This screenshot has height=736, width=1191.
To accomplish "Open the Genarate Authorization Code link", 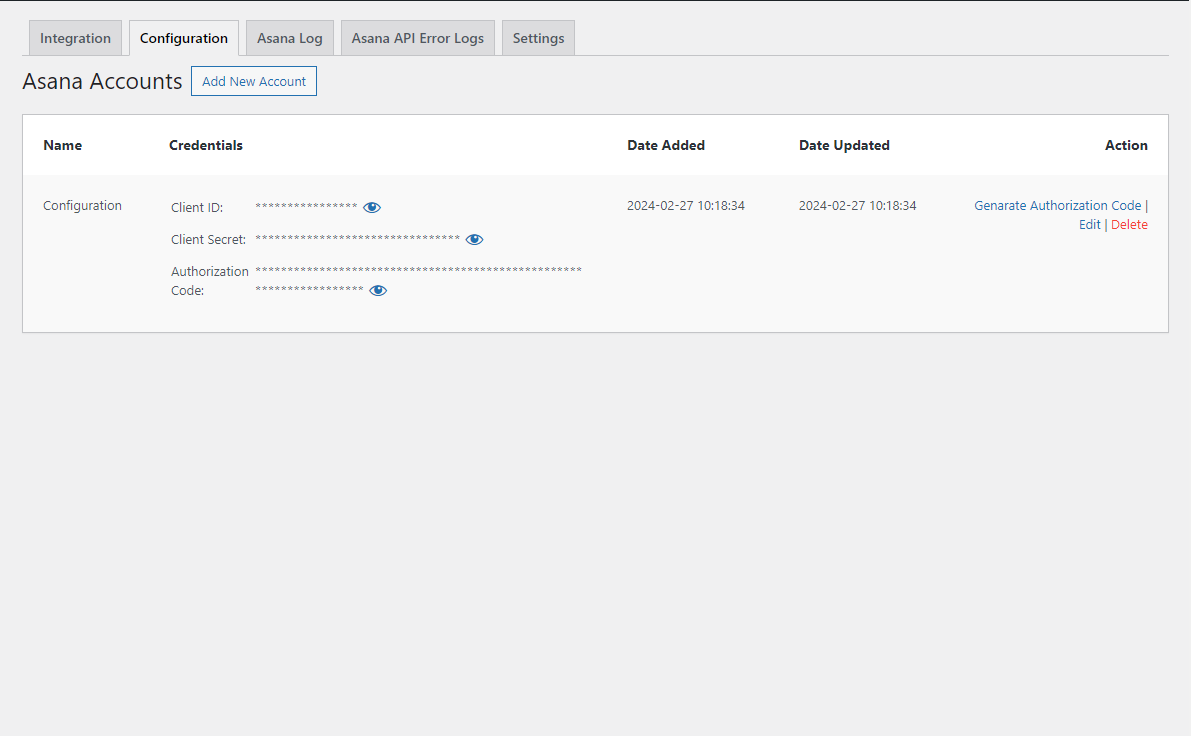I will tap(1057, 205).
